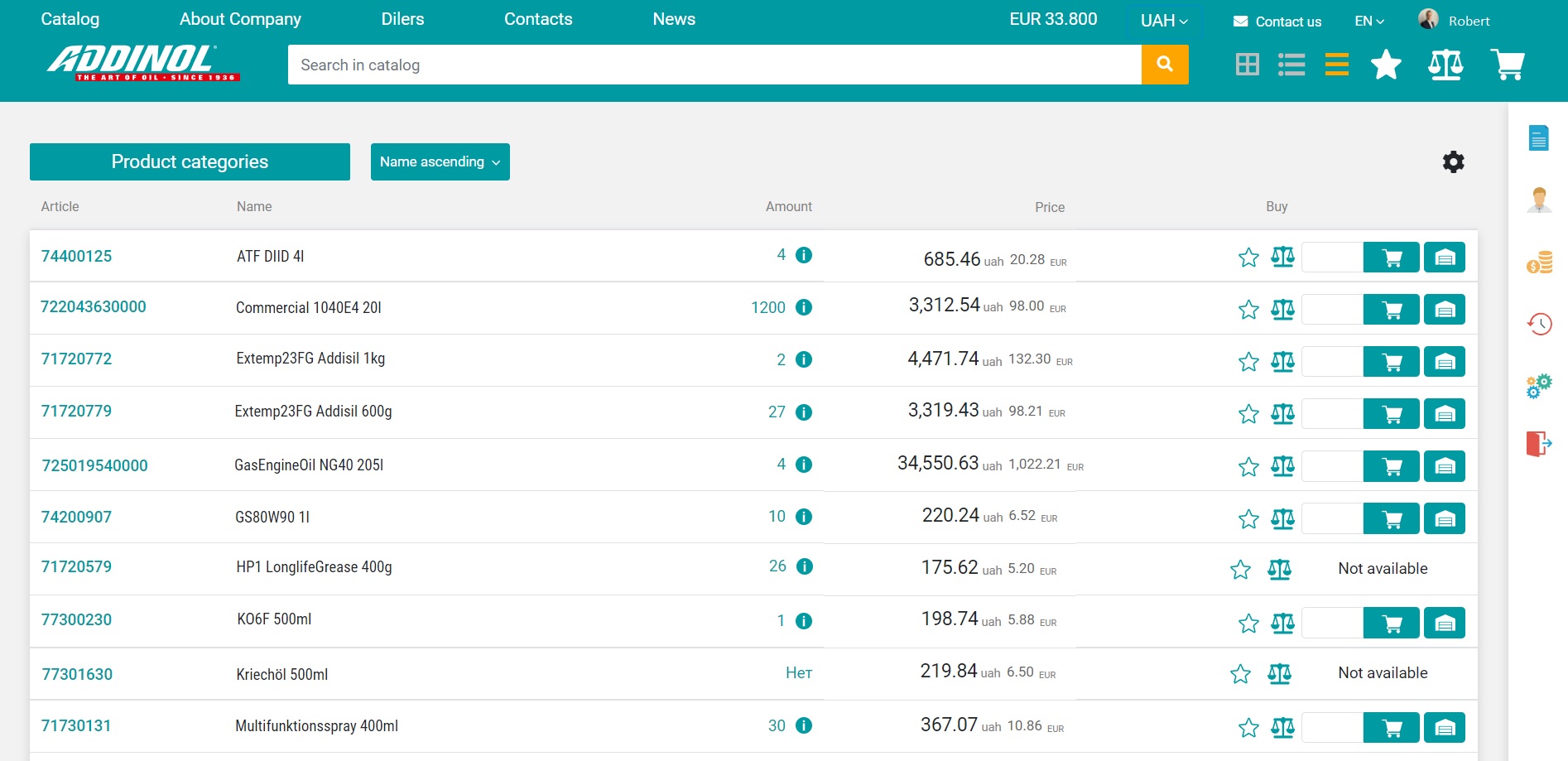Open coins balance icon in sidebar

click(1540, 262)
